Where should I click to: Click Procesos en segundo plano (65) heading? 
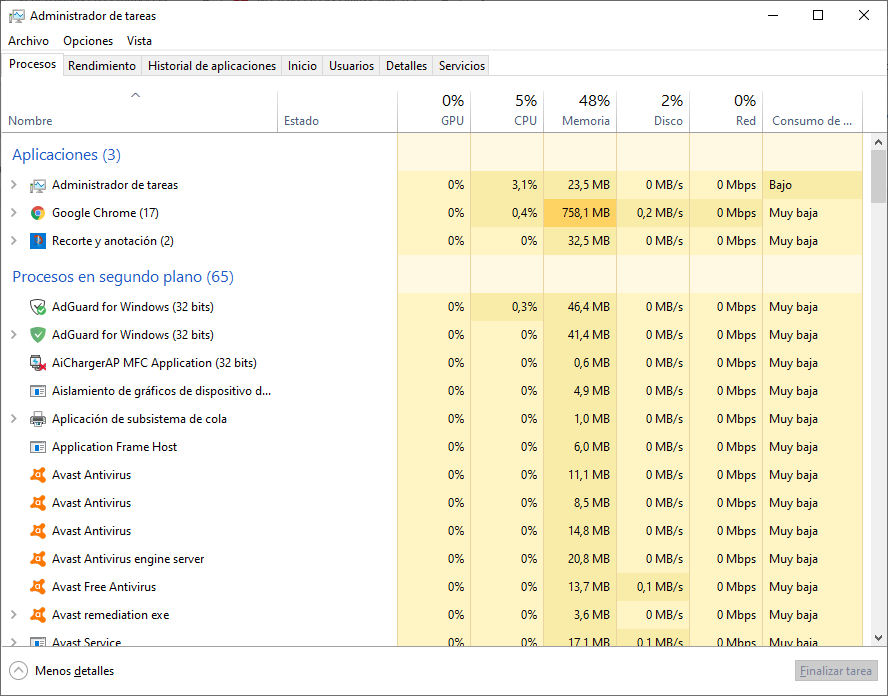123,276
